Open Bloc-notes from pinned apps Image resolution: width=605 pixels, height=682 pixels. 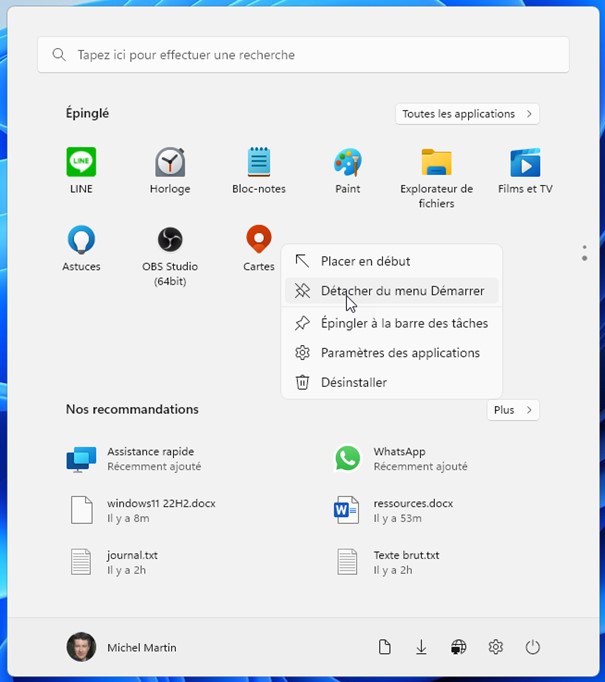tap(258, 163)
